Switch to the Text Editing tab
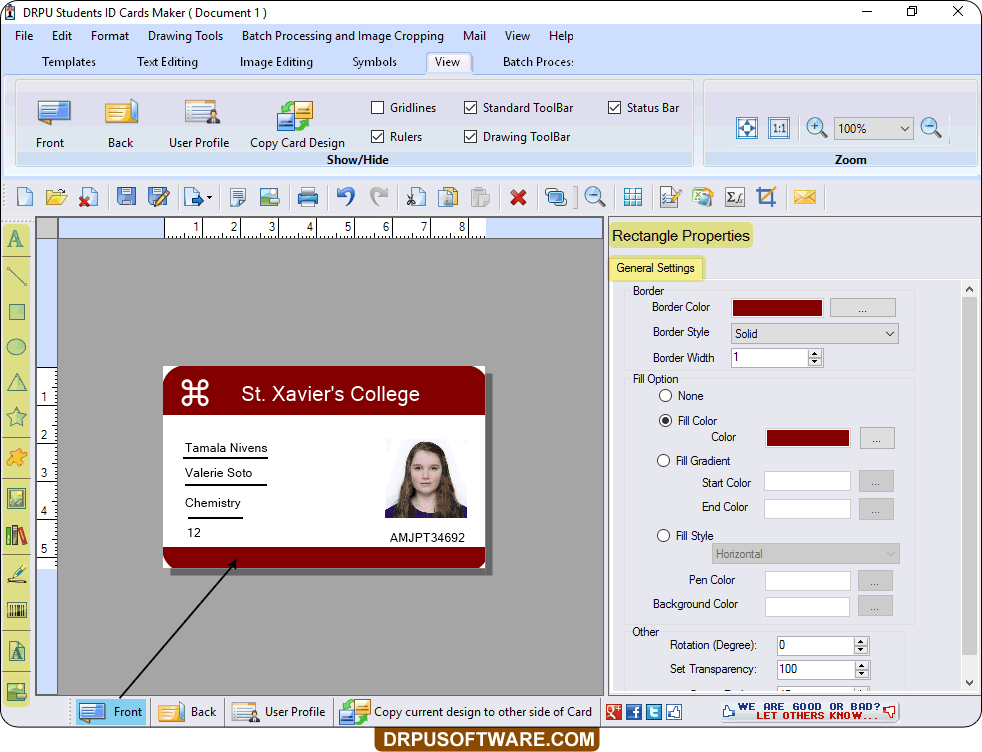The image size is (982, 752). (167, 62)
